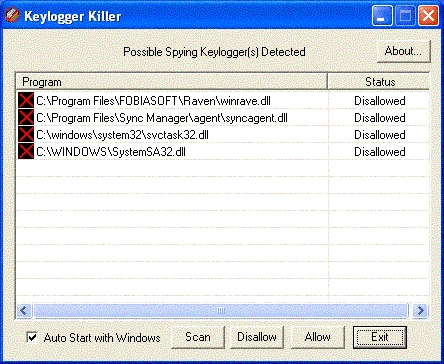Exit the Keylogger Killer application
This screenshot has height=364, width=444.
pyautogui.click(x=380, y=337)
